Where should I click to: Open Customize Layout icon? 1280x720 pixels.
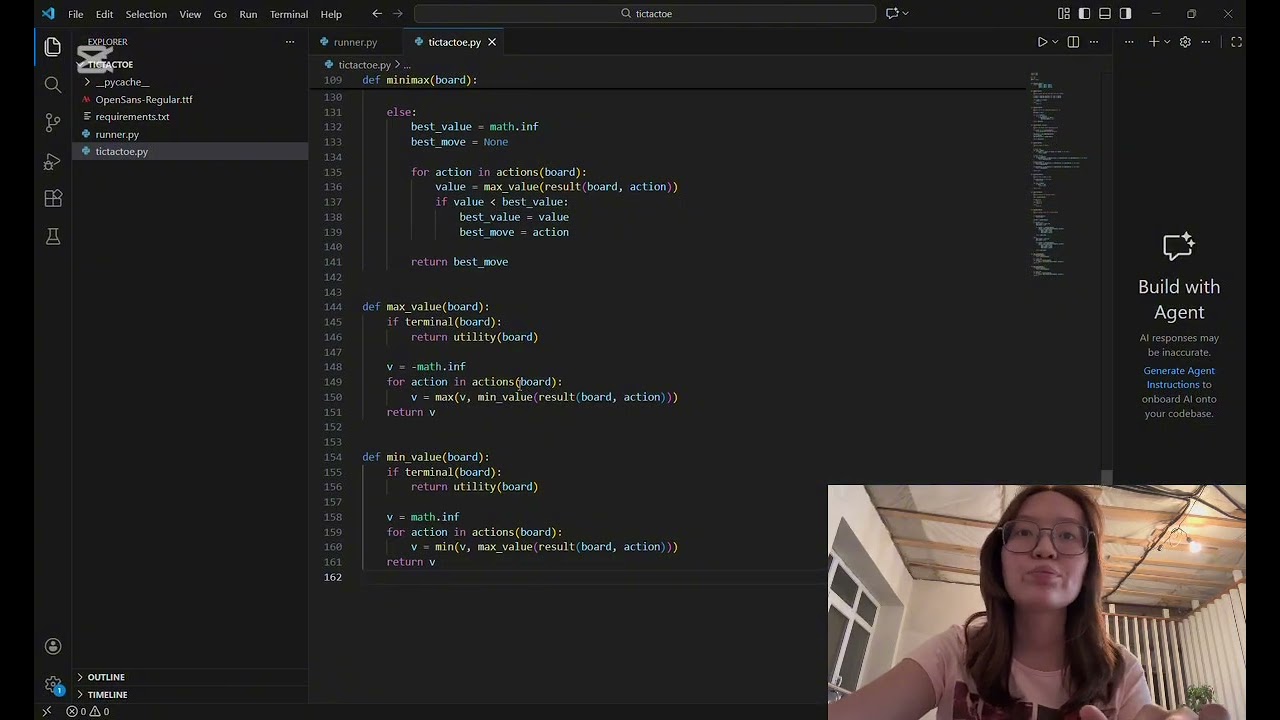pyautogui.click(x=1063, y=14)
